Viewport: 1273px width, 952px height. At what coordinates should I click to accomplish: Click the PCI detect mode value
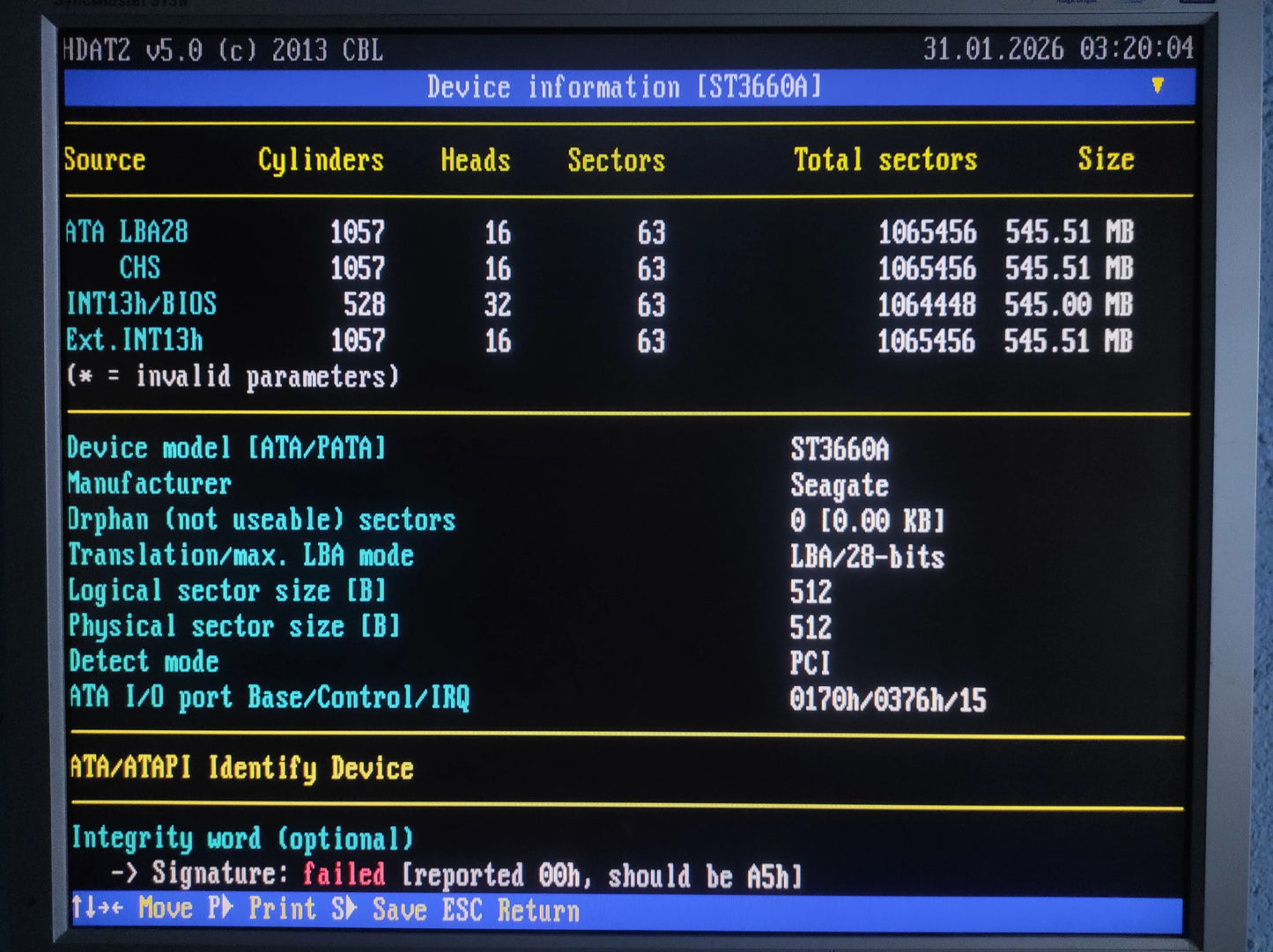pyautogui.click(x=810, y=663)
